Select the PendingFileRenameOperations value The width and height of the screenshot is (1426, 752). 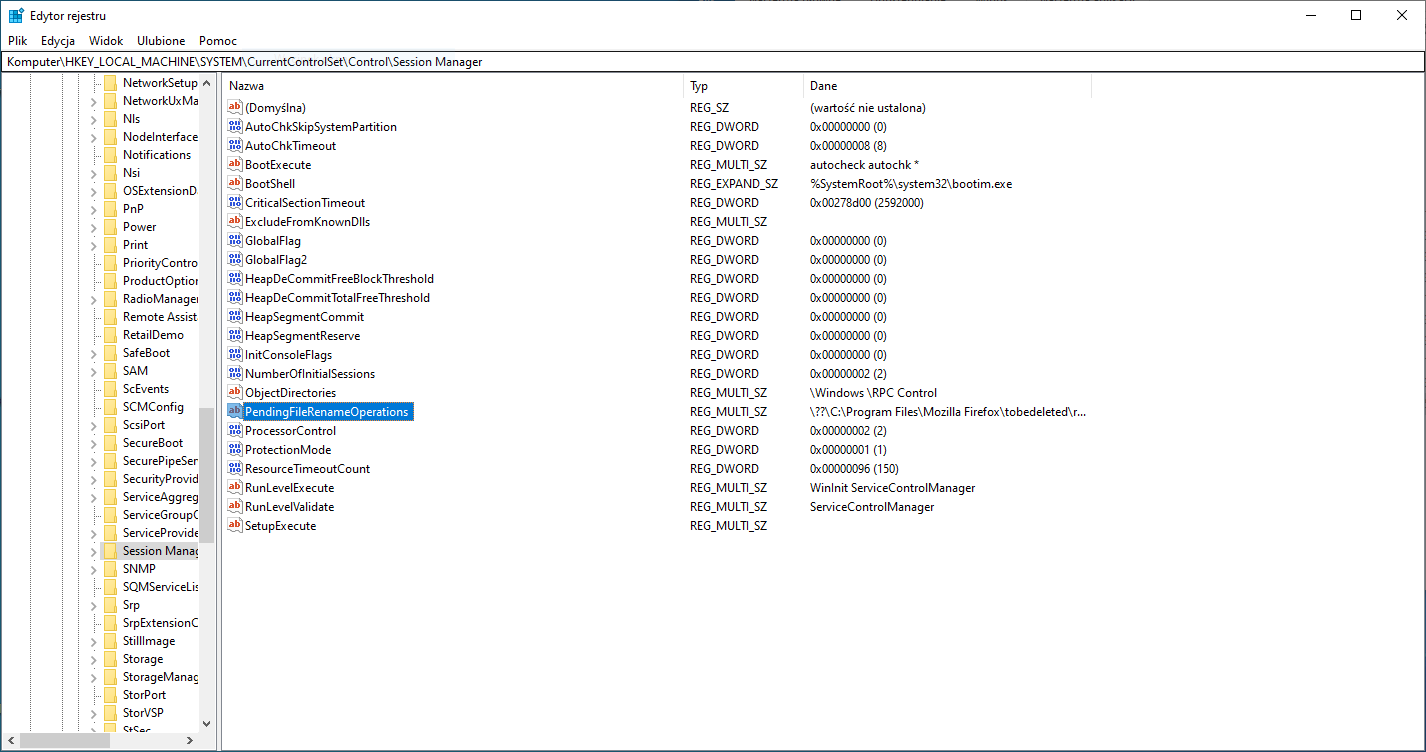click(326, 412)
